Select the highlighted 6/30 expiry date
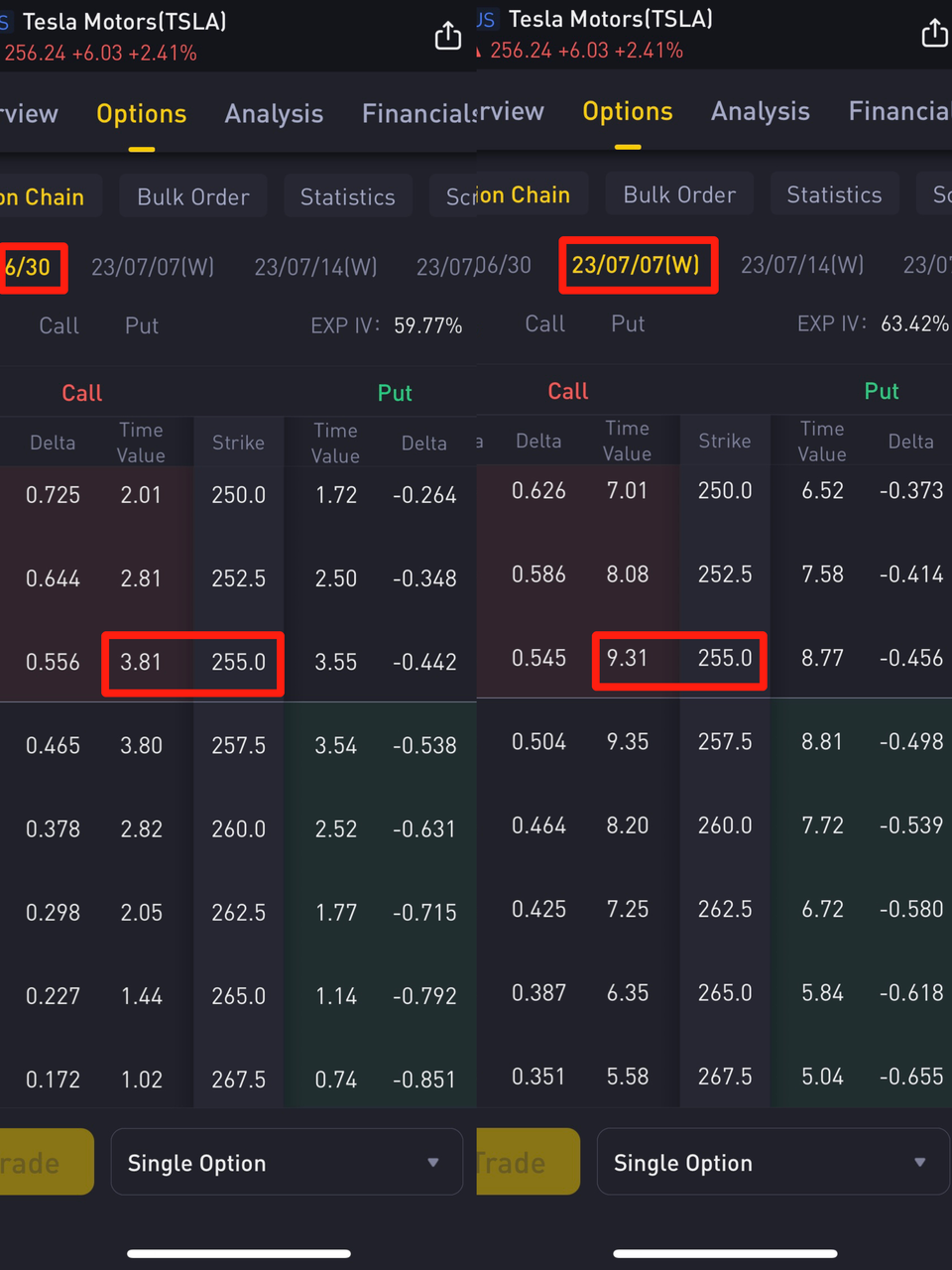 click(x=28, y=267)
